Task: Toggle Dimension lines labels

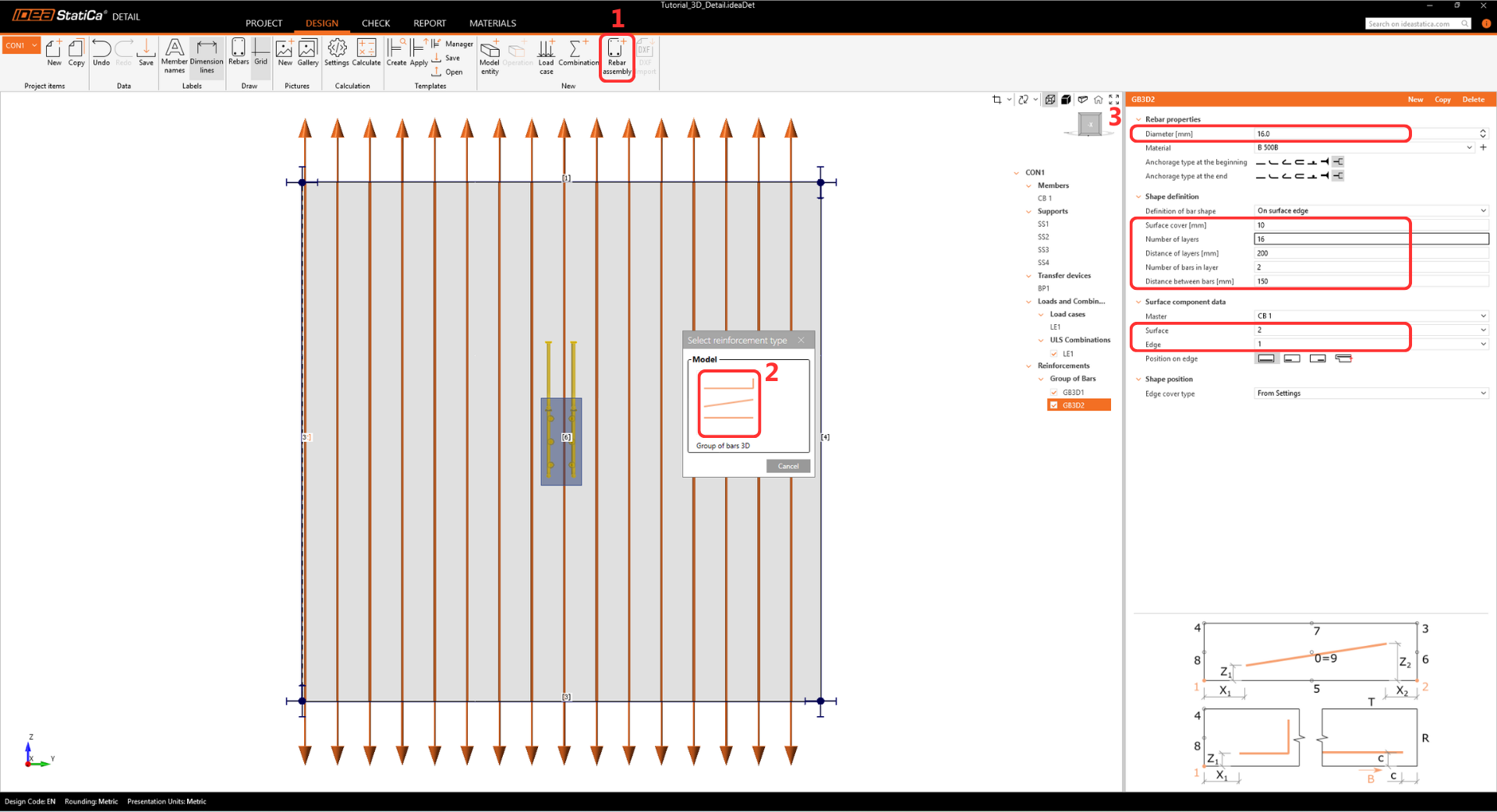Action: click(207, 56)
